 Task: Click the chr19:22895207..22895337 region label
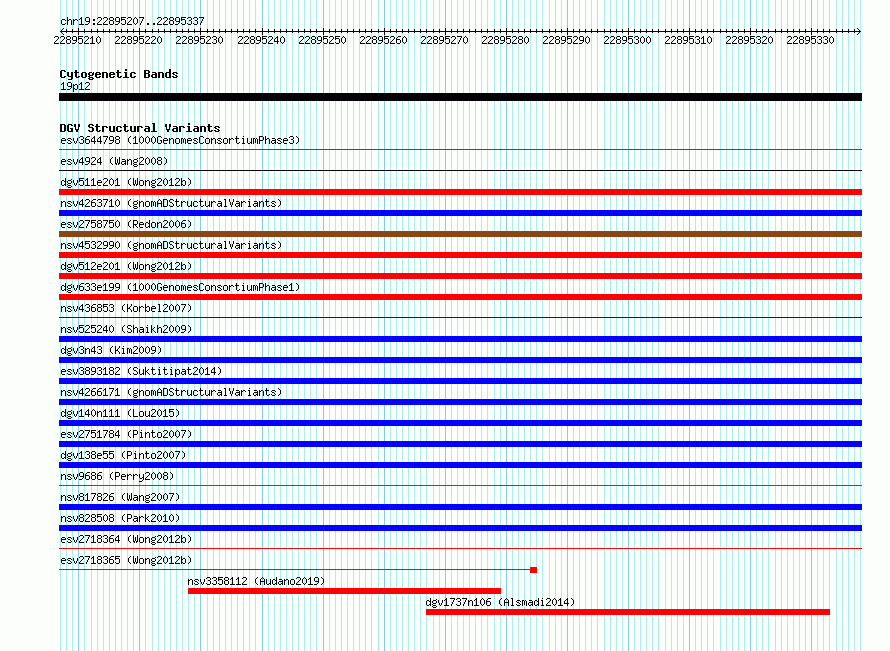pyautogui.click(x=132, y=21)
